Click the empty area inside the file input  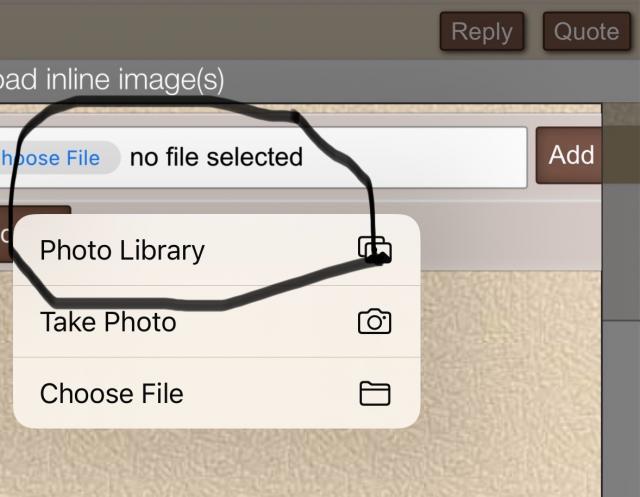click(x=420, y=157)
